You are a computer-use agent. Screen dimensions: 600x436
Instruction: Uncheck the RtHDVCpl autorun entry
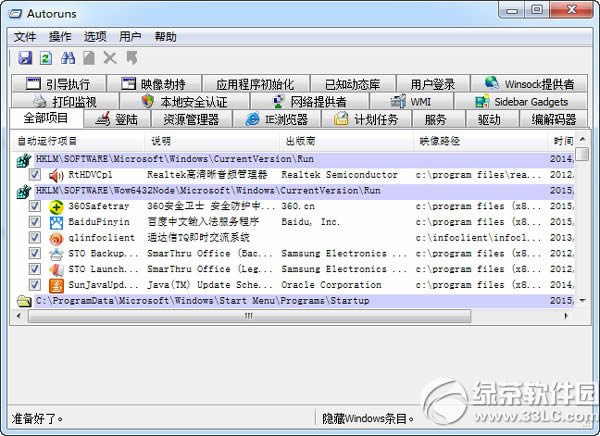point(34,175)
